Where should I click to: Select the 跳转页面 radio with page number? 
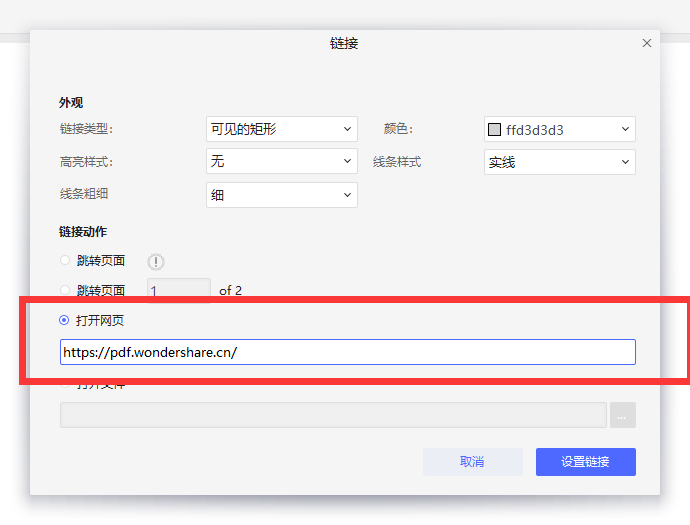65,290
